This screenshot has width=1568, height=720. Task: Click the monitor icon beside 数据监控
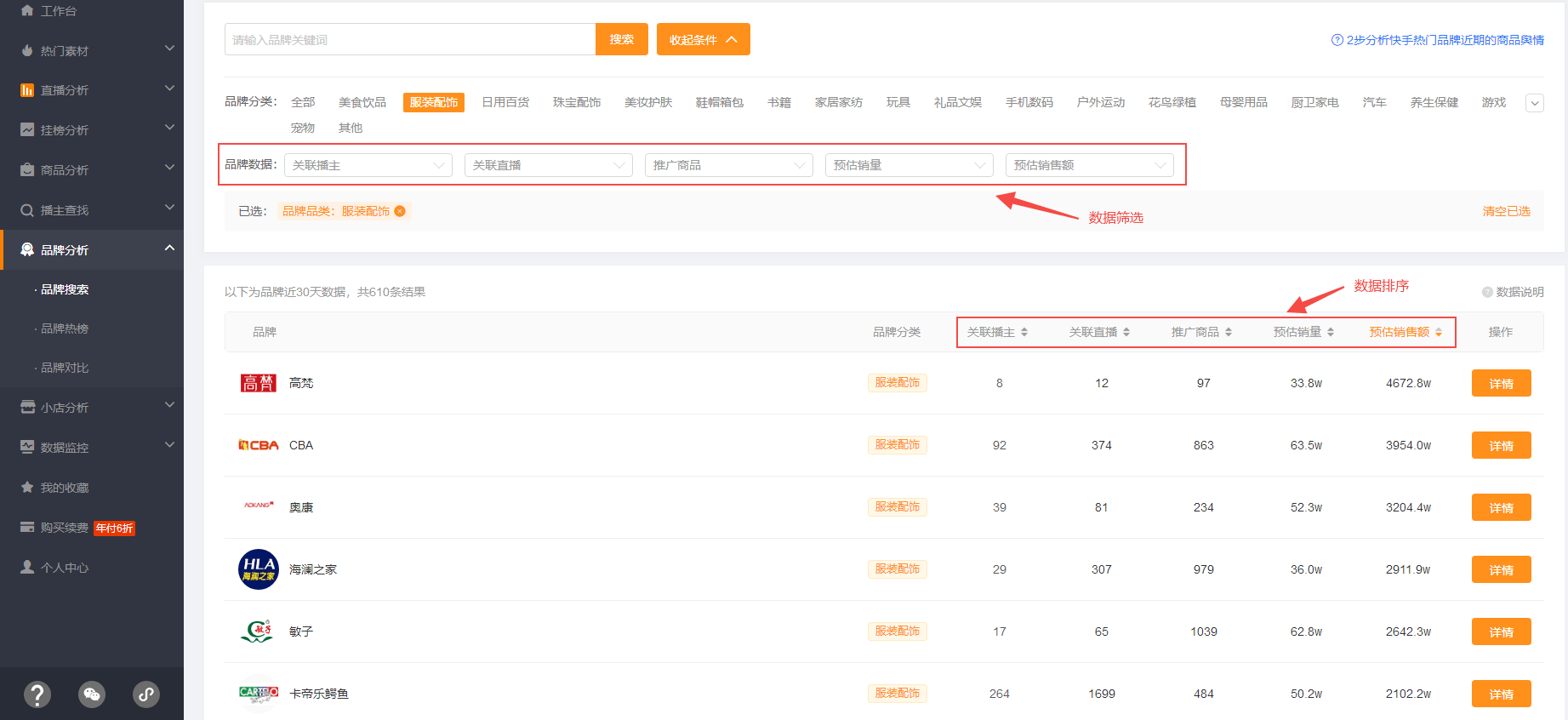pyautogui.click(x=27, y=447)
